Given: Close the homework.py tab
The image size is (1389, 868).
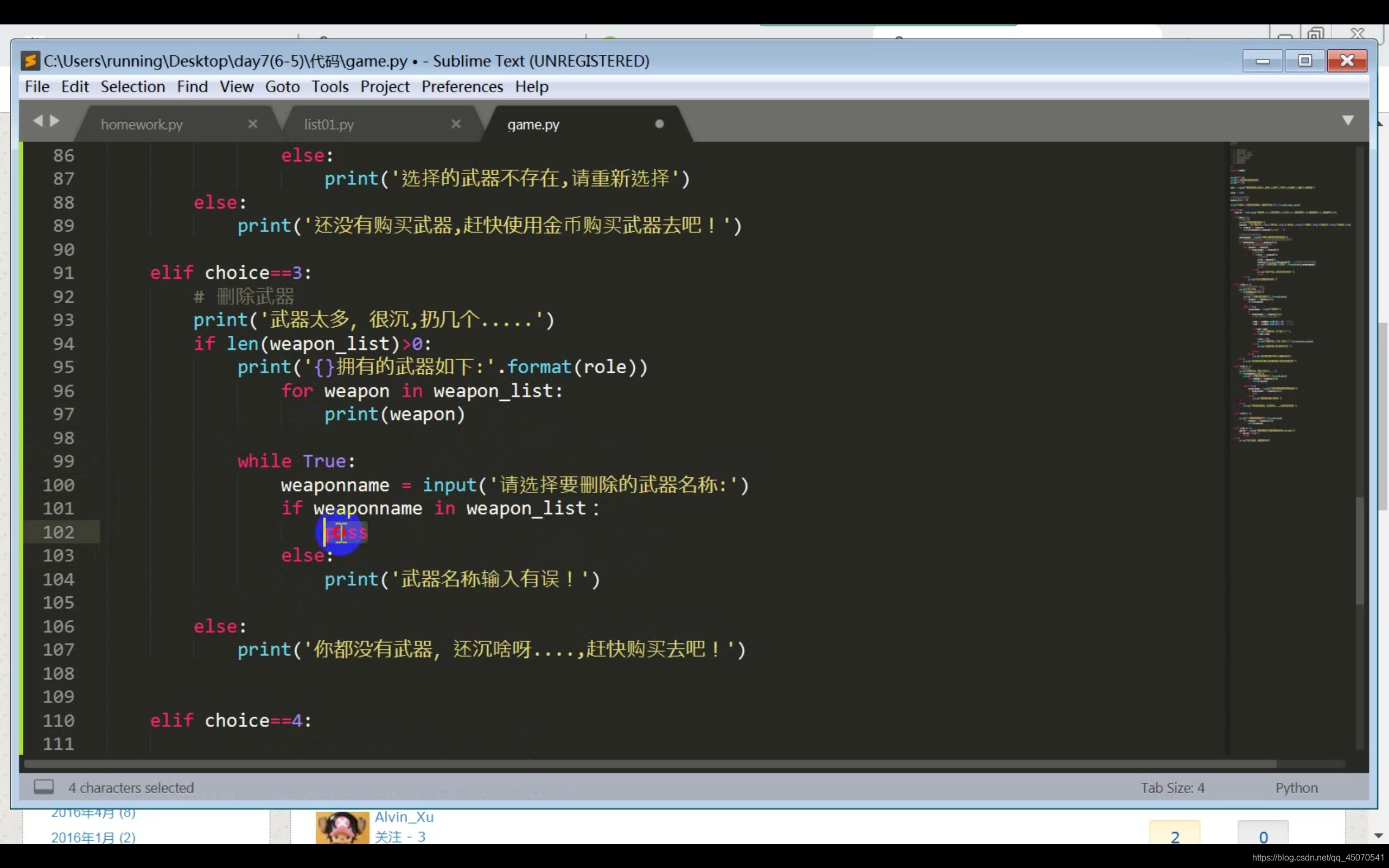Looking at the screenshot, I should click(252, 124).
